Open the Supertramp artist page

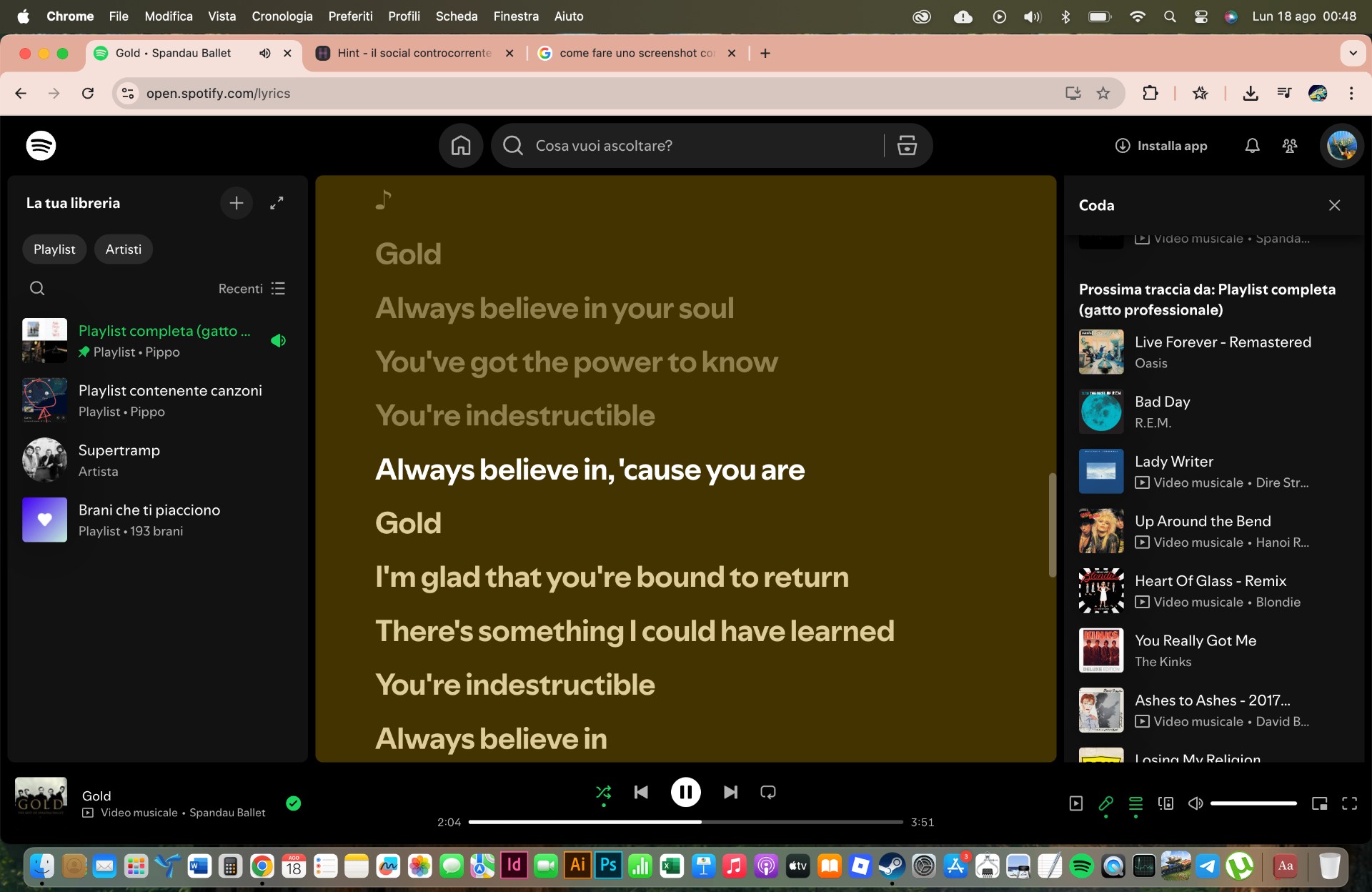click(x=157, y=460)
